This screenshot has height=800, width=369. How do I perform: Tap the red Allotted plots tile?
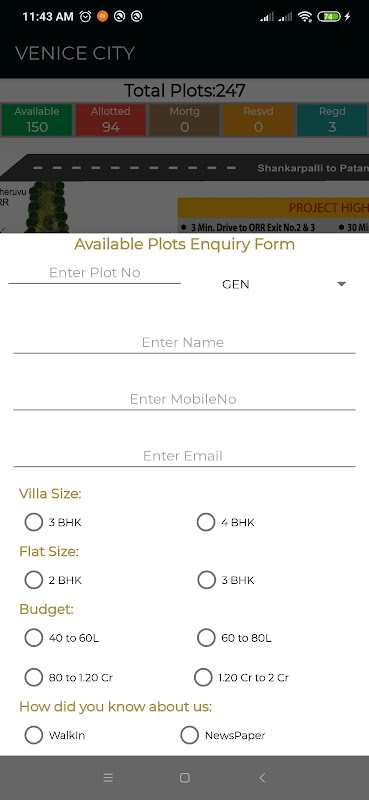[x=111, y=119]
